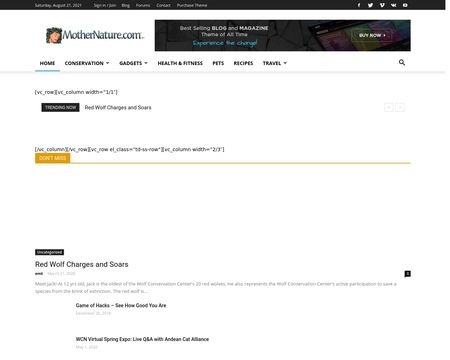Click Buy Now on banner ad
450x360 pixels.
tap(372, 35)
